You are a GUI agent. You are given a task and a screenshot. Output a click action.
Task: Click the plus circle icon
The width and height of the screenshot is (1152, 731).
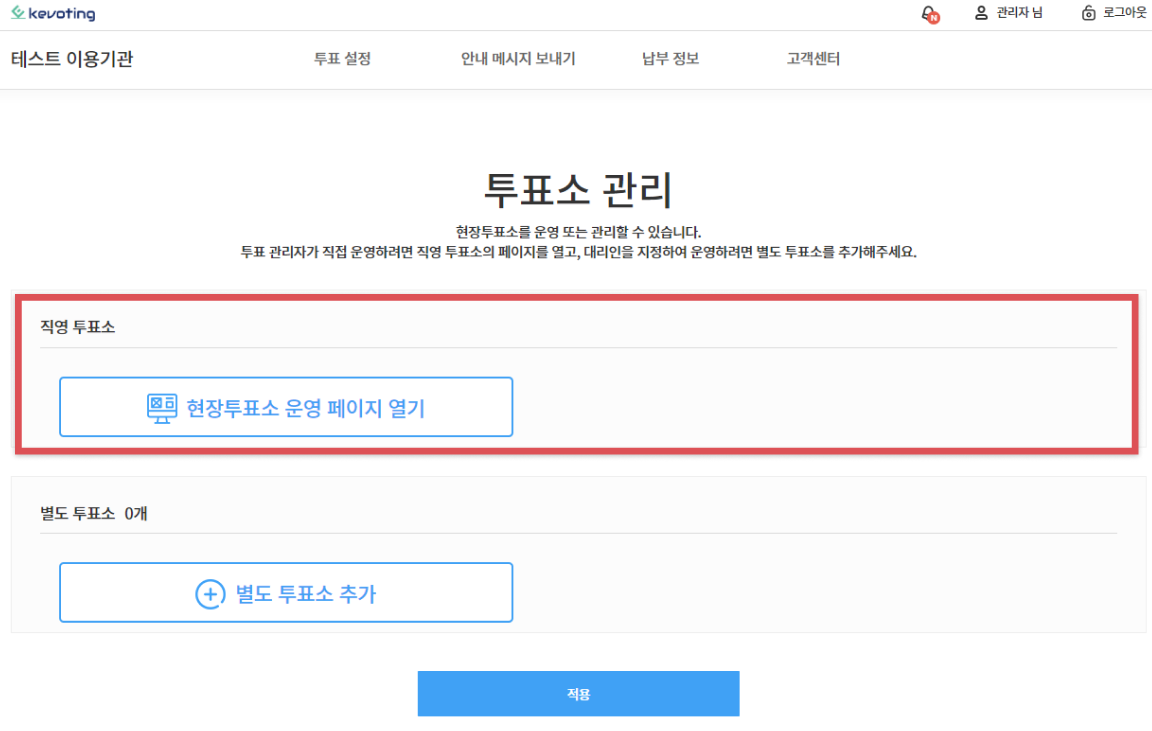click(209, 593)
